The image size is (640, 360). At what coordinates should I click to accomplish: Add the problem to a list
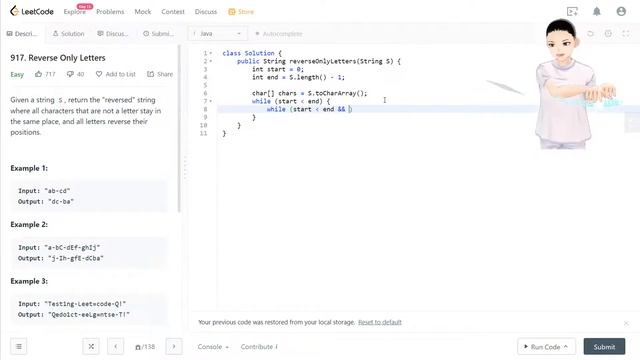[116, 74]
